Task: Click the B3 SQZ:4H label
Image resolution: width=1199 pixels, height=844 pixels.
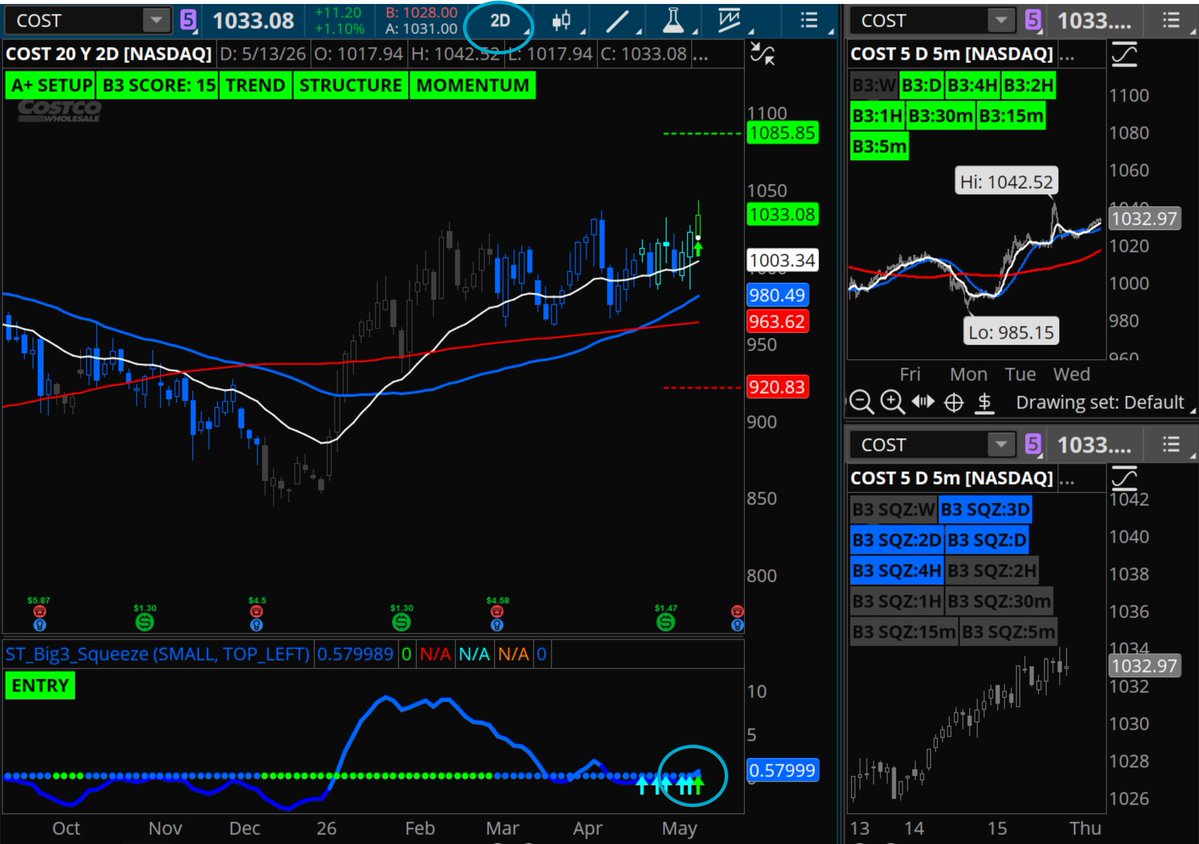Action: click(897, 570)
